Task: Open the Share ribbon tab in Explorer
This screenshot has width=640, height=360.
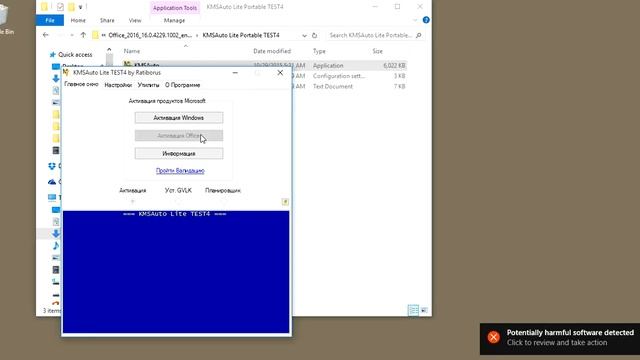Action: (107, 20)
